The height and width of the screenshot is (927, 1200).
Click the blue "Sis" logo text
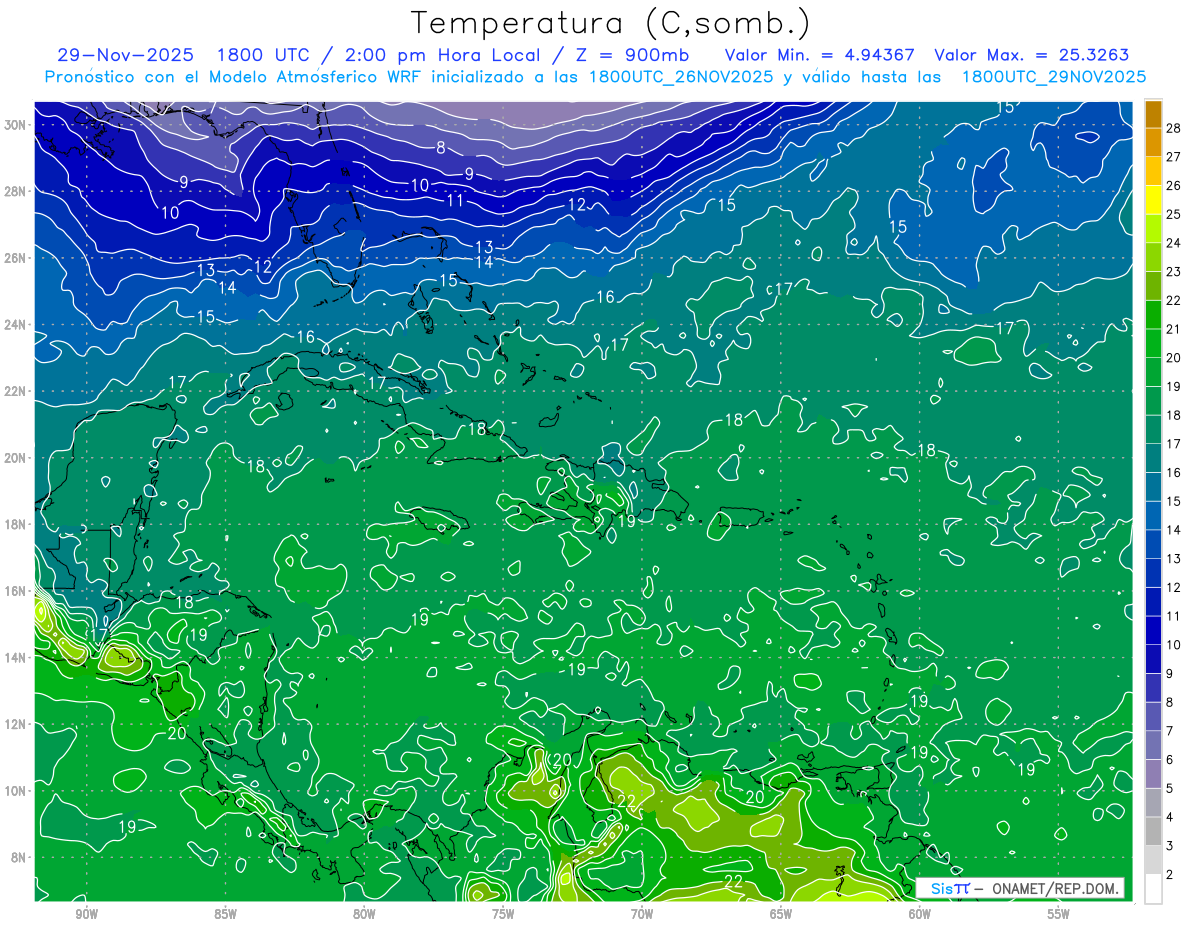coord(942,888)
